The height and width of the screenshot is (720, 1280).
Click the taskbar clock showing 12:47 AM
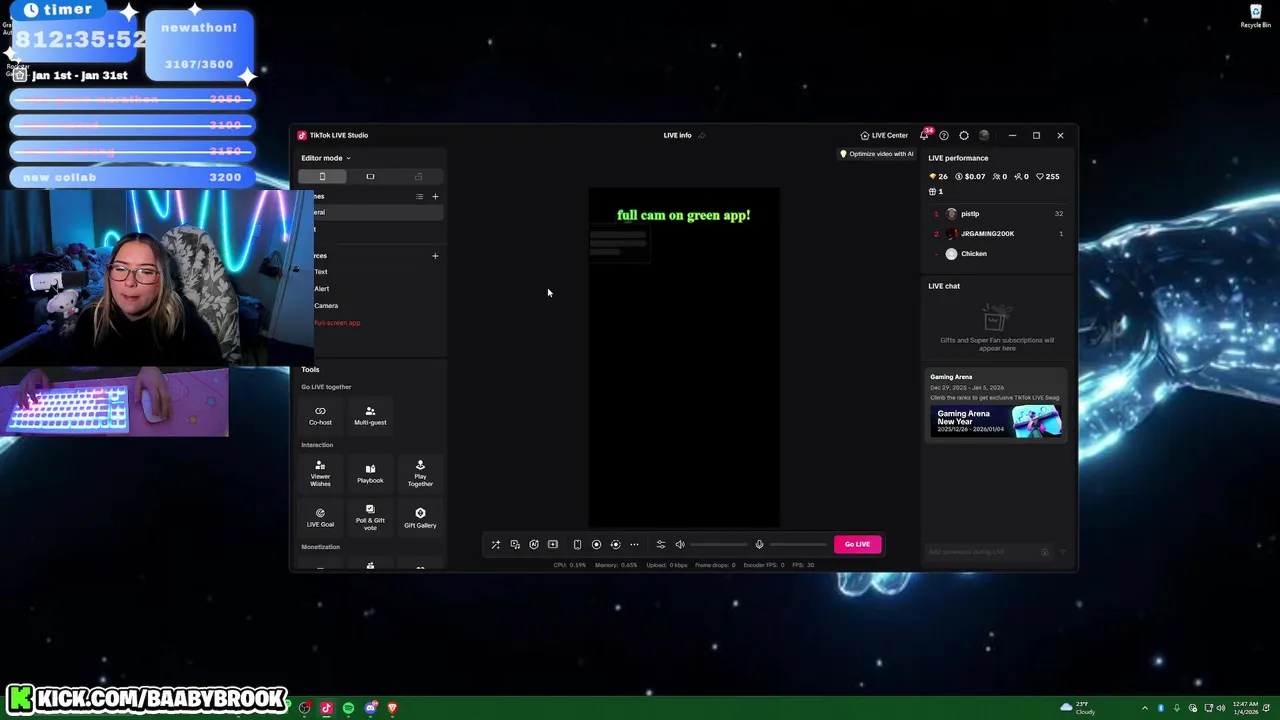[1246, 708]
